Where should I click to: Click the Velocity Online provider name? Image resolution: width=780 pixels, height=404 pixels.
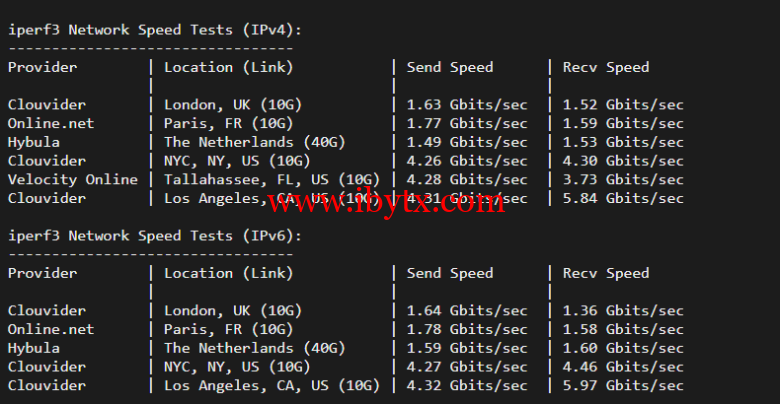pos(73,180)
